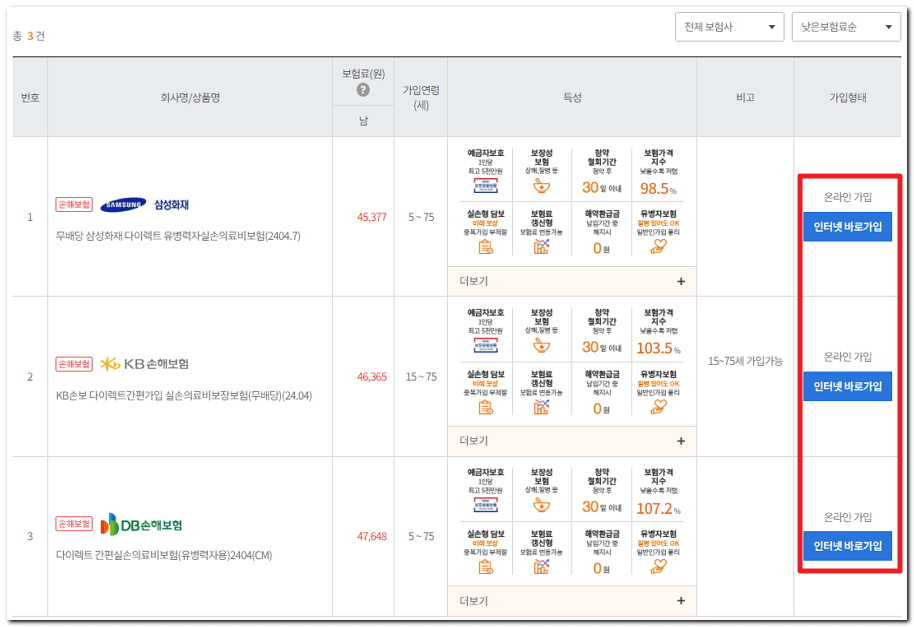Click the 손해보험 badge in DB손해보험 row
The image size is (914, 627).
74,524
